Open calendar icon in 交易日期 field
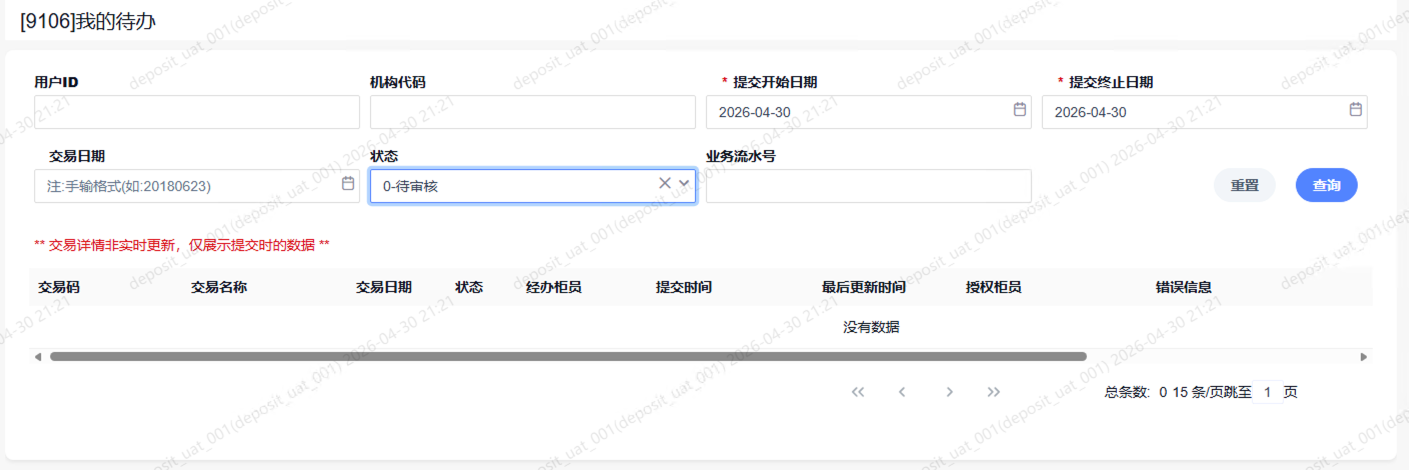This screenshot has height=470, width=1409. (x=348, y=184)
